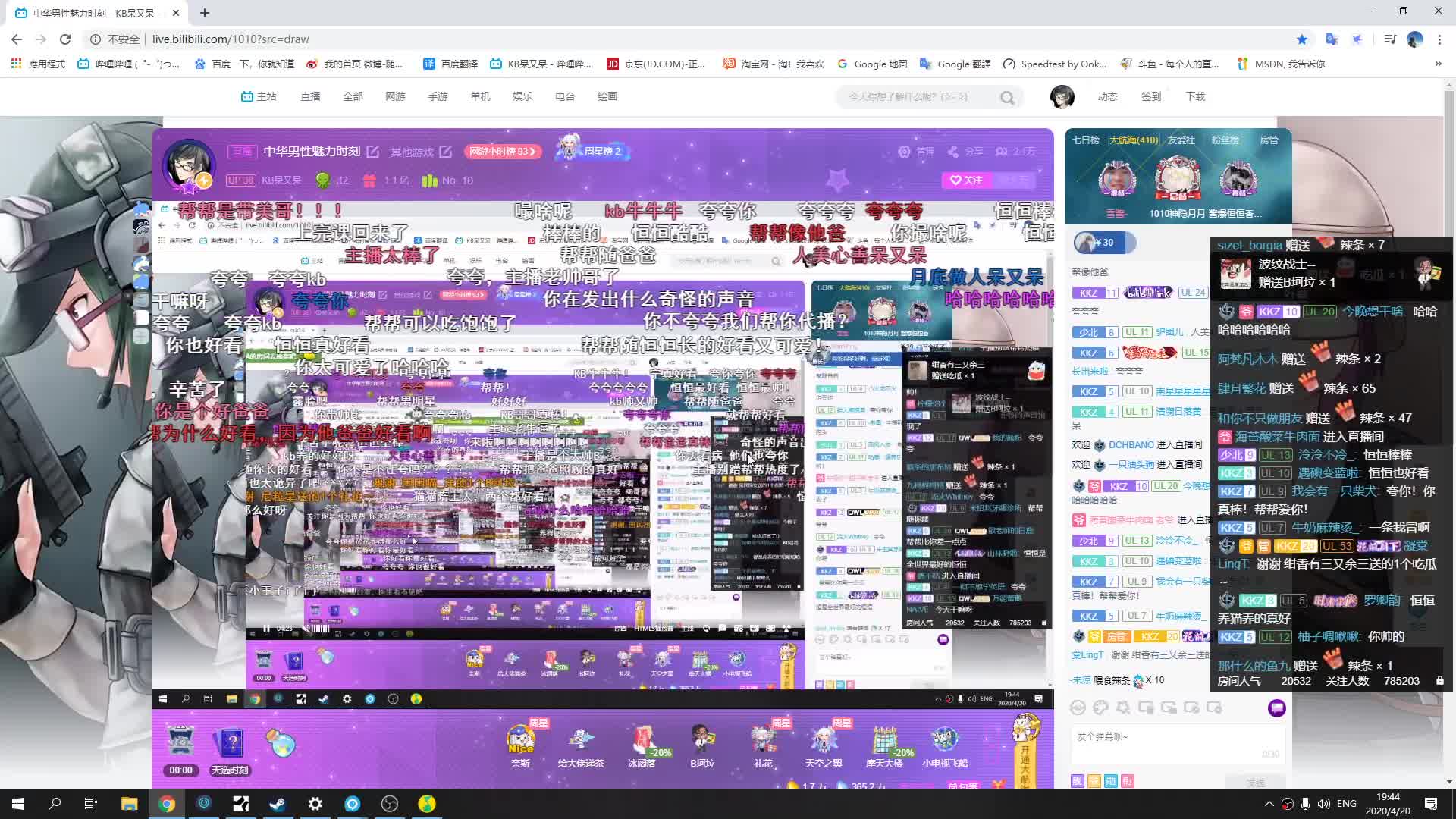The image size is (1456, 819).
Task: Click the taskbar volume icon
Action: coord(1323,804)
